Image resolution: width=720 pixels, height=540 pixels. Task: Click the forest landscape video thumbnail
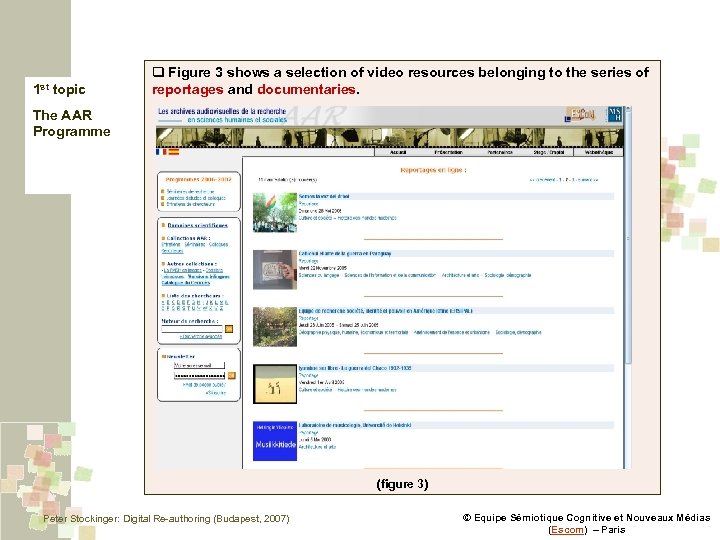[x=275, y=326]
